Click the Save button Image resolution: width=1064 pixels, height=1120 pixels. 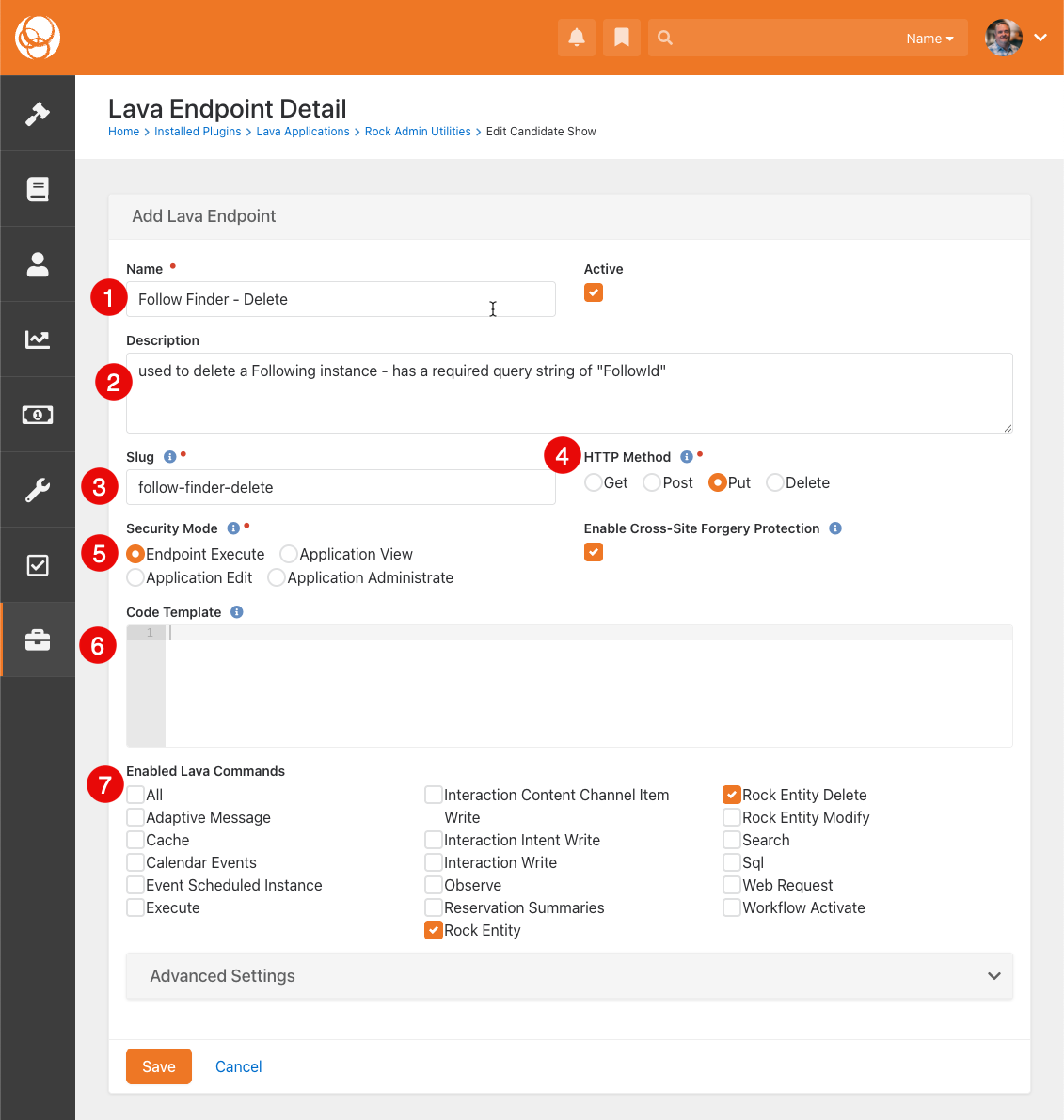coord(159,1066)
